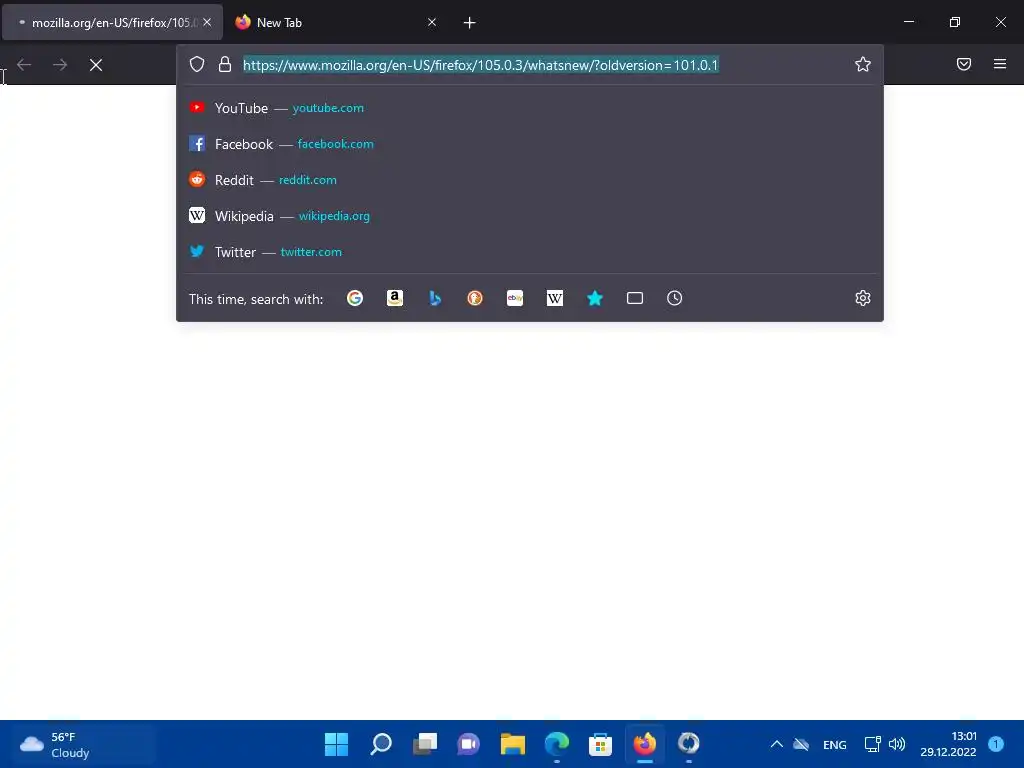This screenshot has height=768, width=1024.
Task: Open Task View on the taskbar
Action: [425, 744]
